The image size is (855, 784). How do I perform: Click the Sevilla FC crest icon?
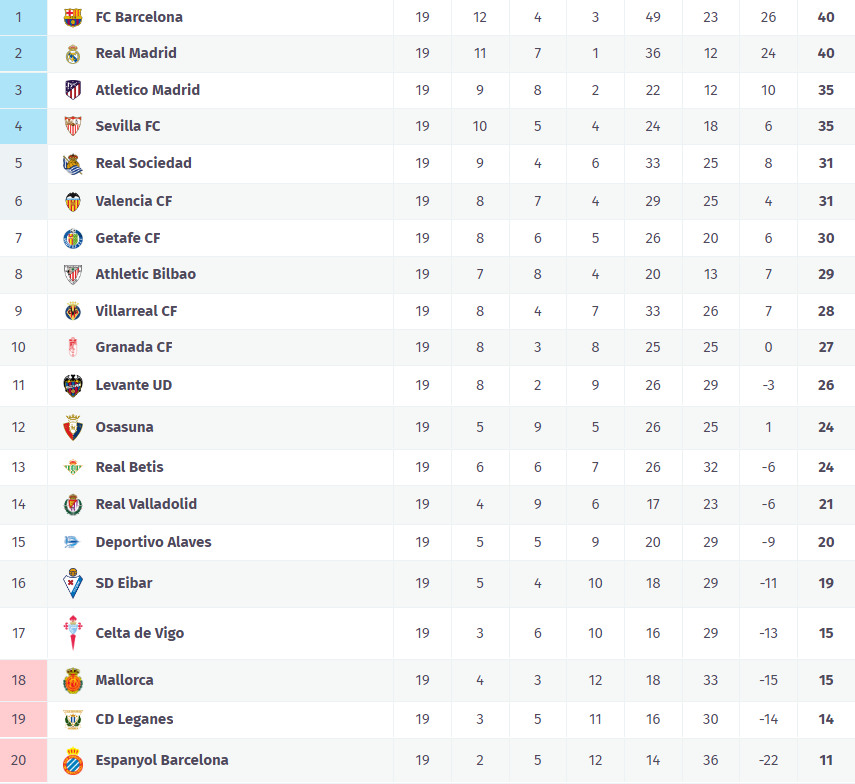point(73,126)
